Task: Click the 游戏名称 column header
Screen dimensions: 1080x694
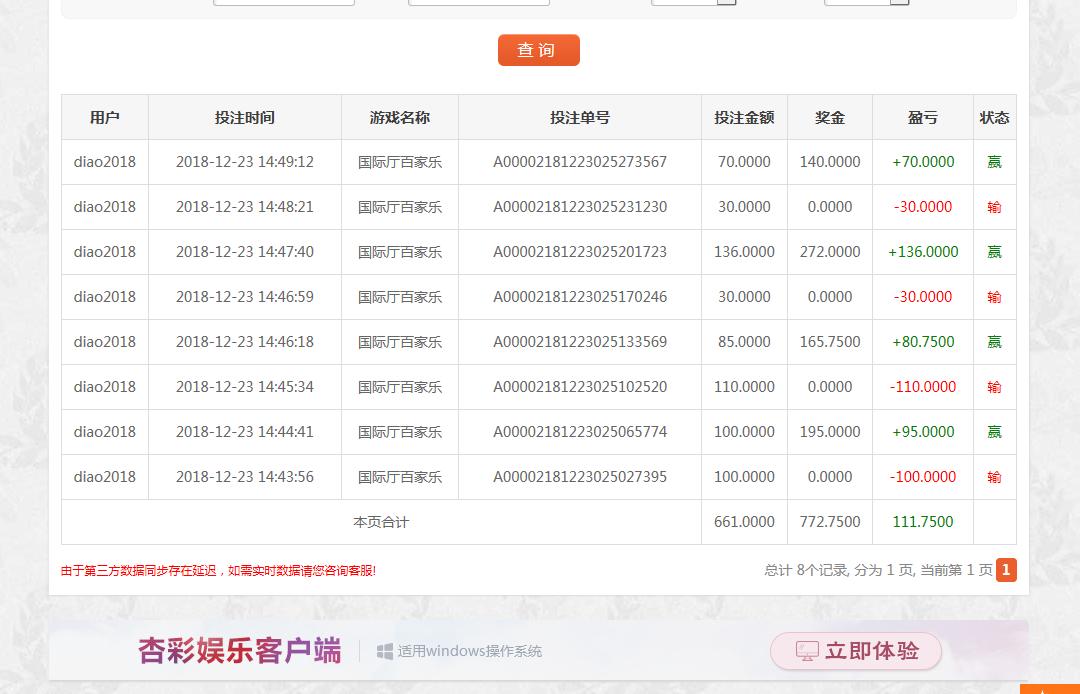Action: (399, 118)
